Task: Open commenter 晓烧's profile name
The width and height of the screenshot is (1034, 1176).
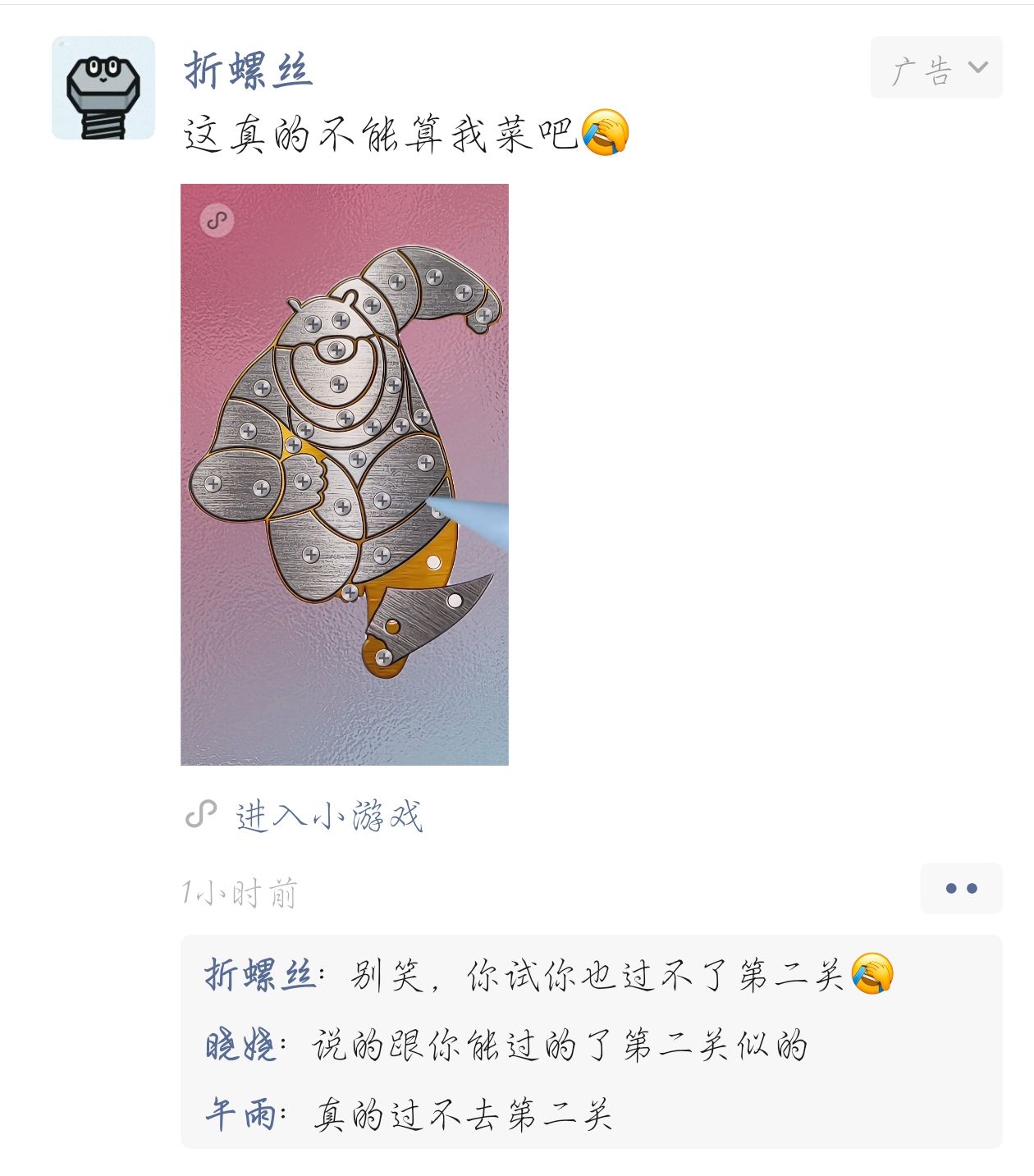Action: coord(240,1045)
